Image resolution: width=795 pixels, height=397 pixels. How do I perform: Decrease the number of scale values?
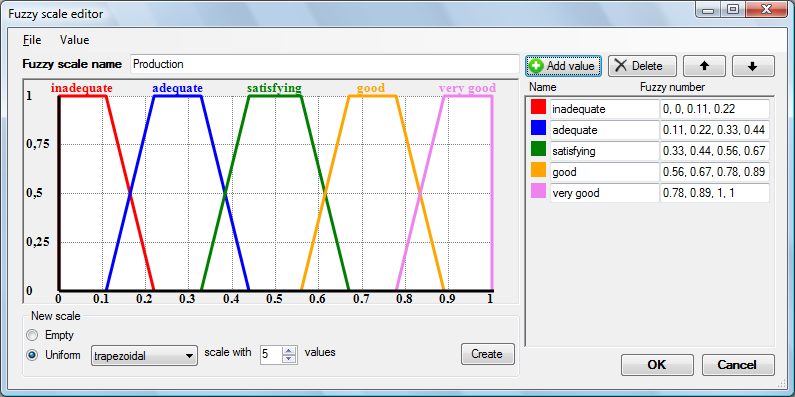tap(289, 359)
